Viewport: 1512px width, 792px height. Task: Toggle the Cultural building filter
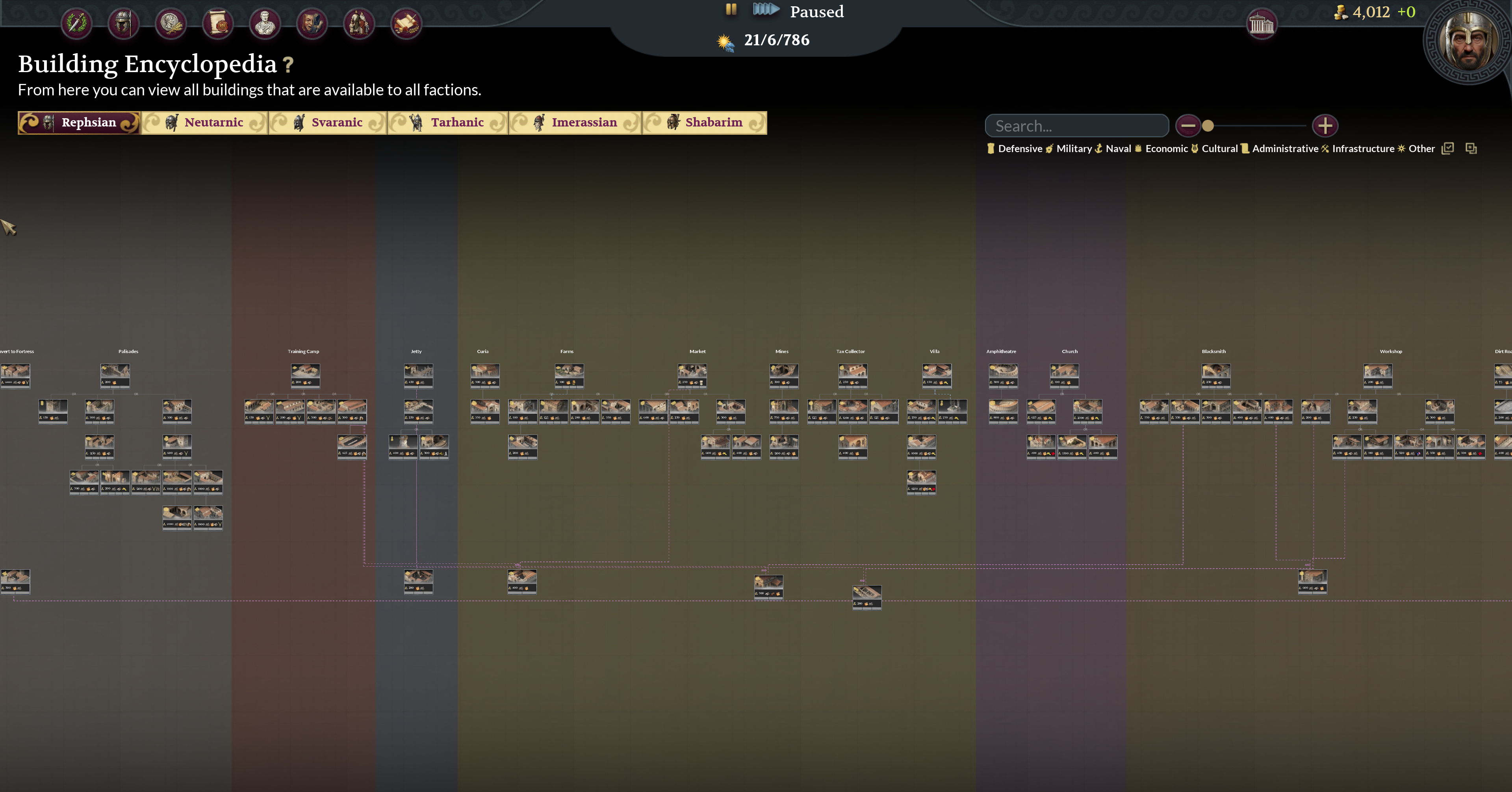click(x=1214, y=149)
